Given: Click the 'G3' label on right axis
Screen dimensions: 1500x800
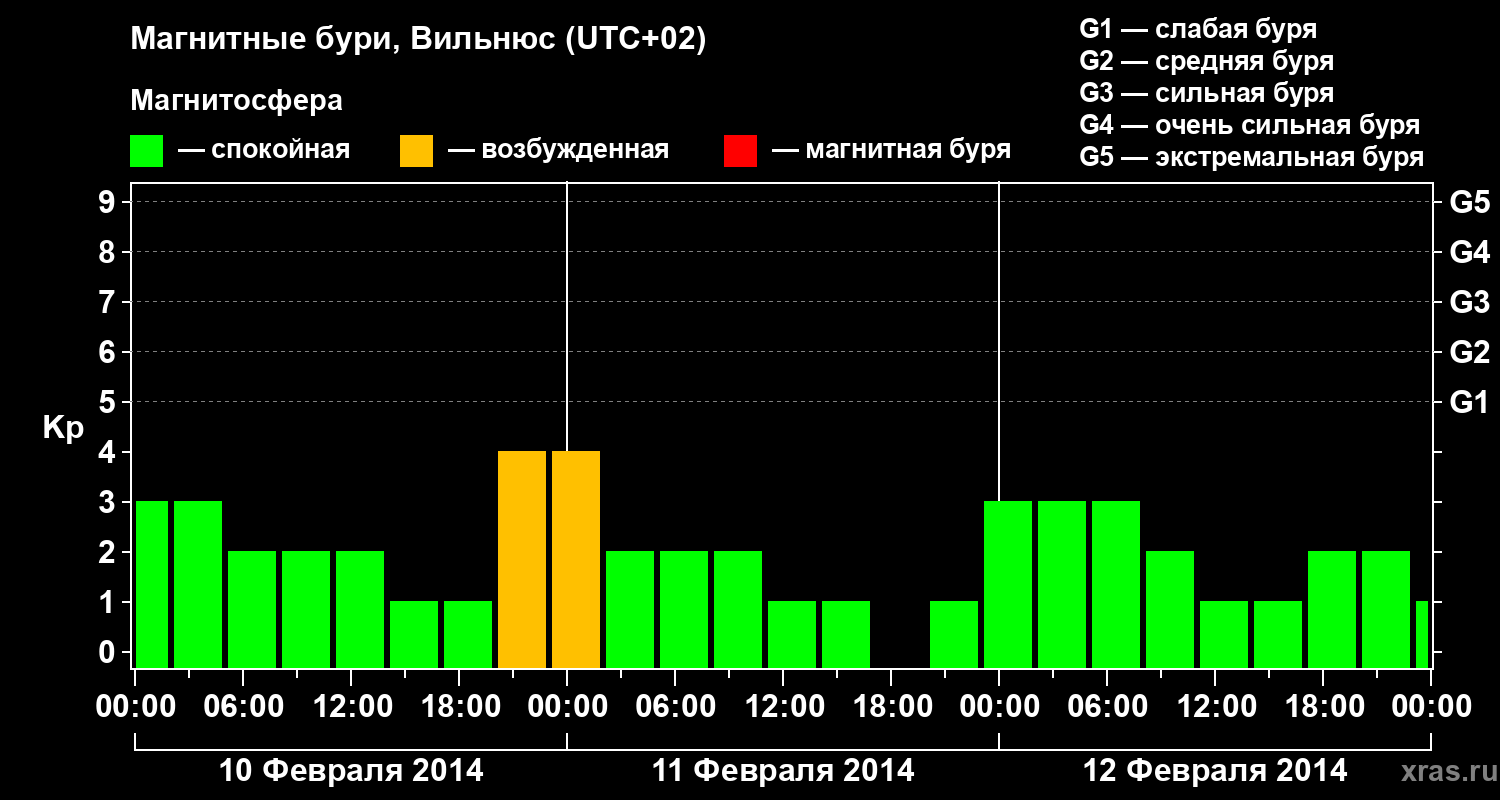Looking at the screenshot, I should (1469, 302).
